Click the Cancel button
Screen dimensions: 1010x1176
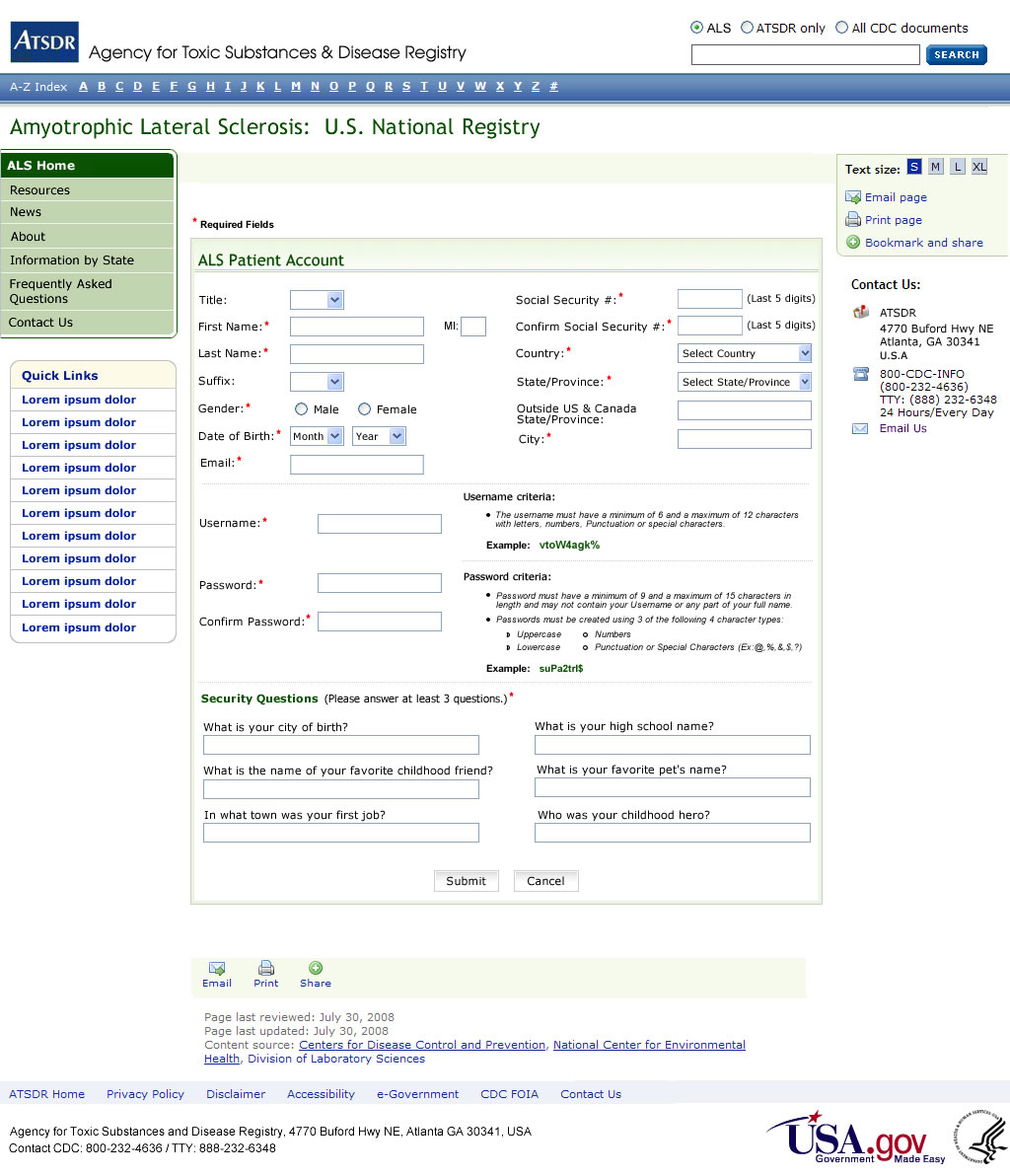pos(545,881)
